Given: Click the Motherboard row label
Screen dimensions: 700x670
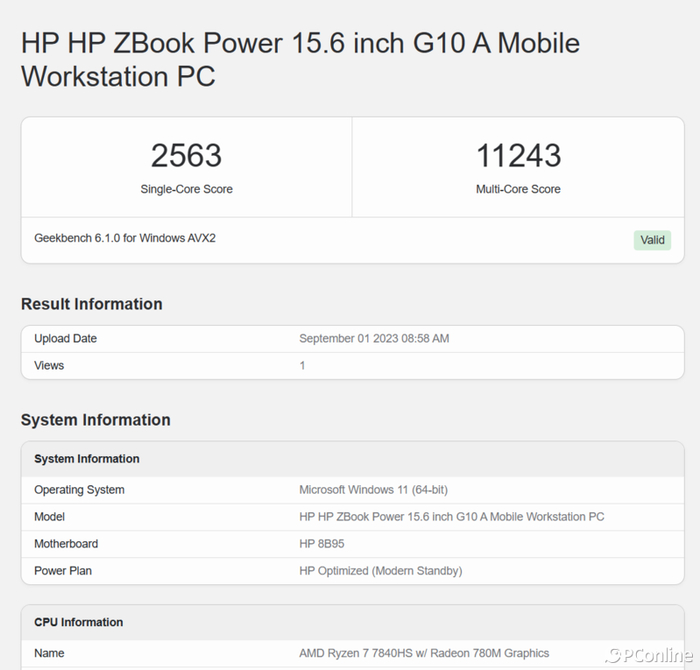Looking at the screenshot, I should pyautogui.click(x=66, y=544).
